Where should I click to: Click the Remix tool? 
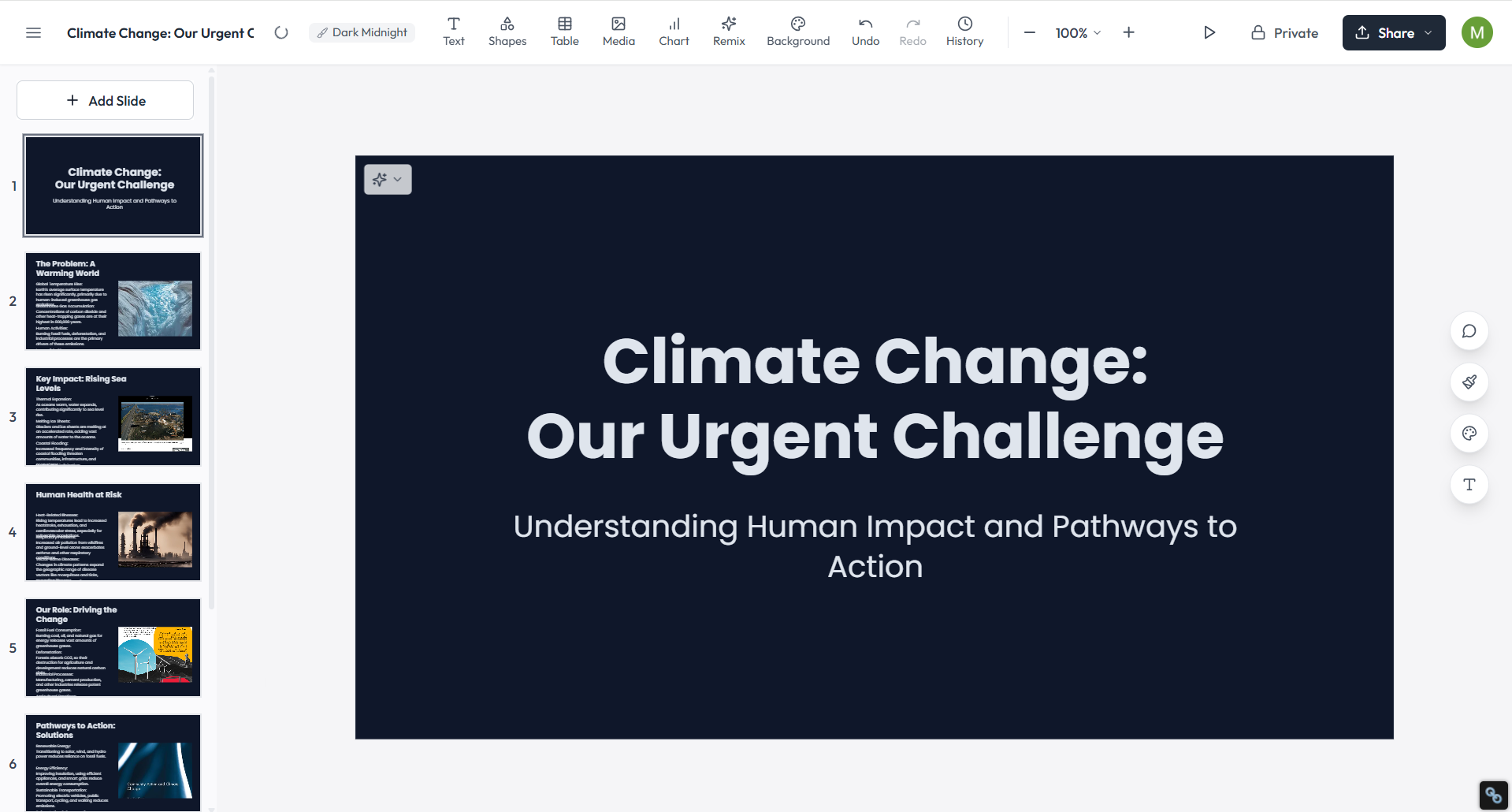[729, 32]
